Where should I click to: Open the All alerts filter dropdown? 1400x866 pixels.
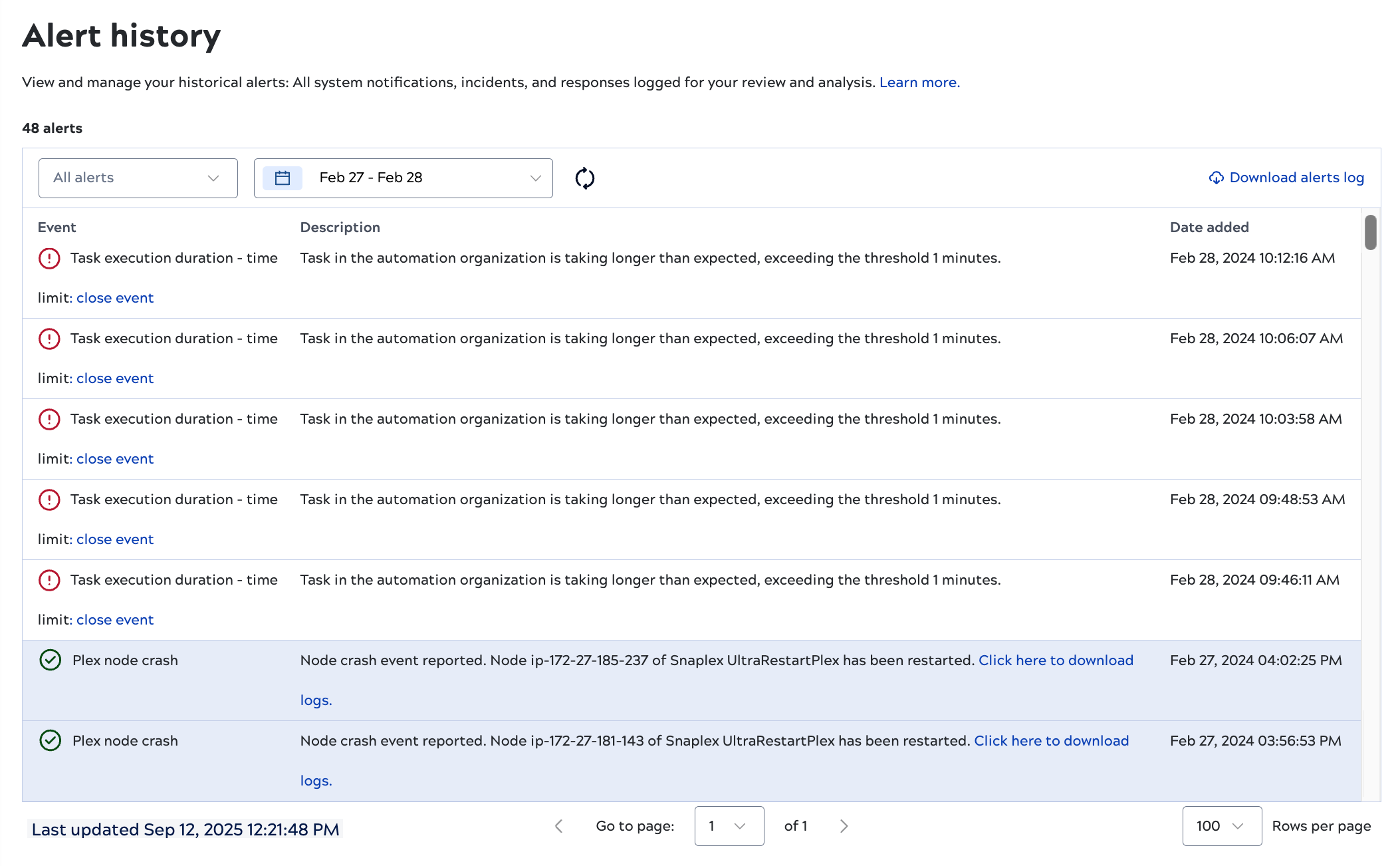pyautogui.click(x=138, y=178)
